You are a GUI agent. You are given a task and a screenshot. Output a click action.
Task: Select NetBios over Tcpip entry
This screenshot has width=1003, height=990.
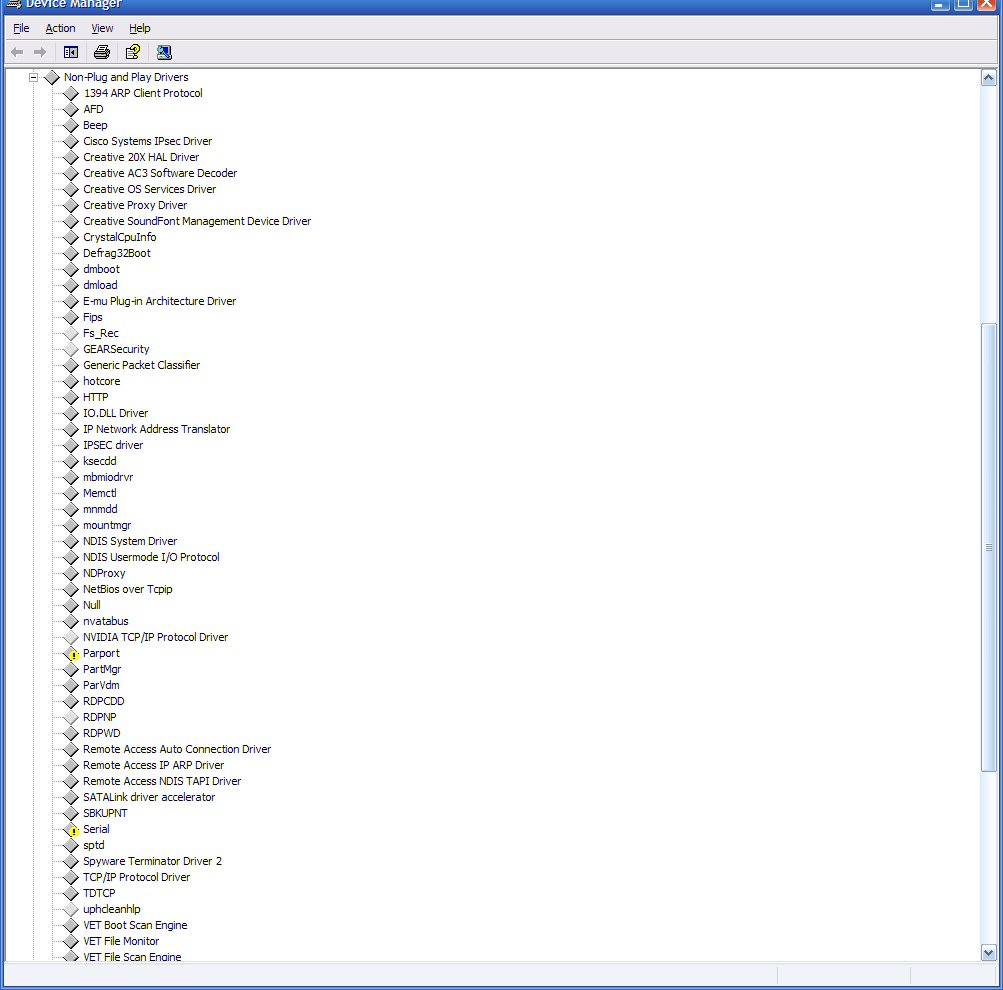point(127,589)
